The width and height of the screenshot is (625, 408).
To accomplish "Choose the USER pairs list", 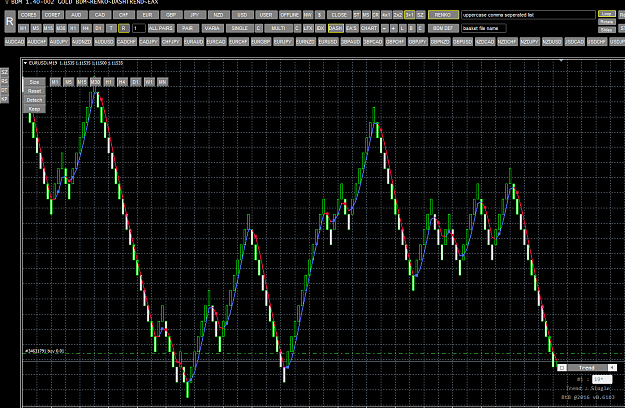I will [x=266, y=15].
